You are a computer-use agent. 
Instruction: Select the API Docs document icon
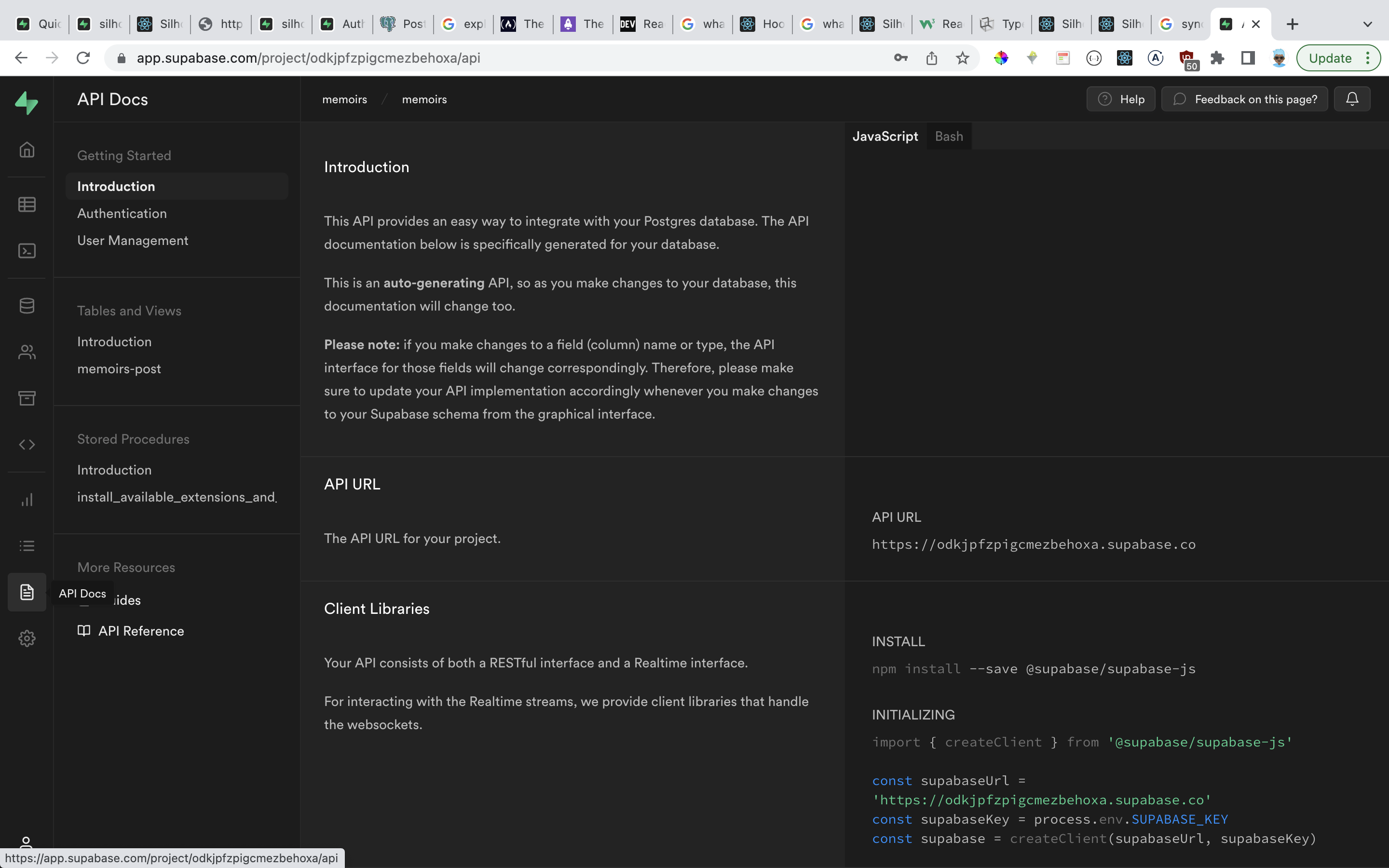coord(27,592)
